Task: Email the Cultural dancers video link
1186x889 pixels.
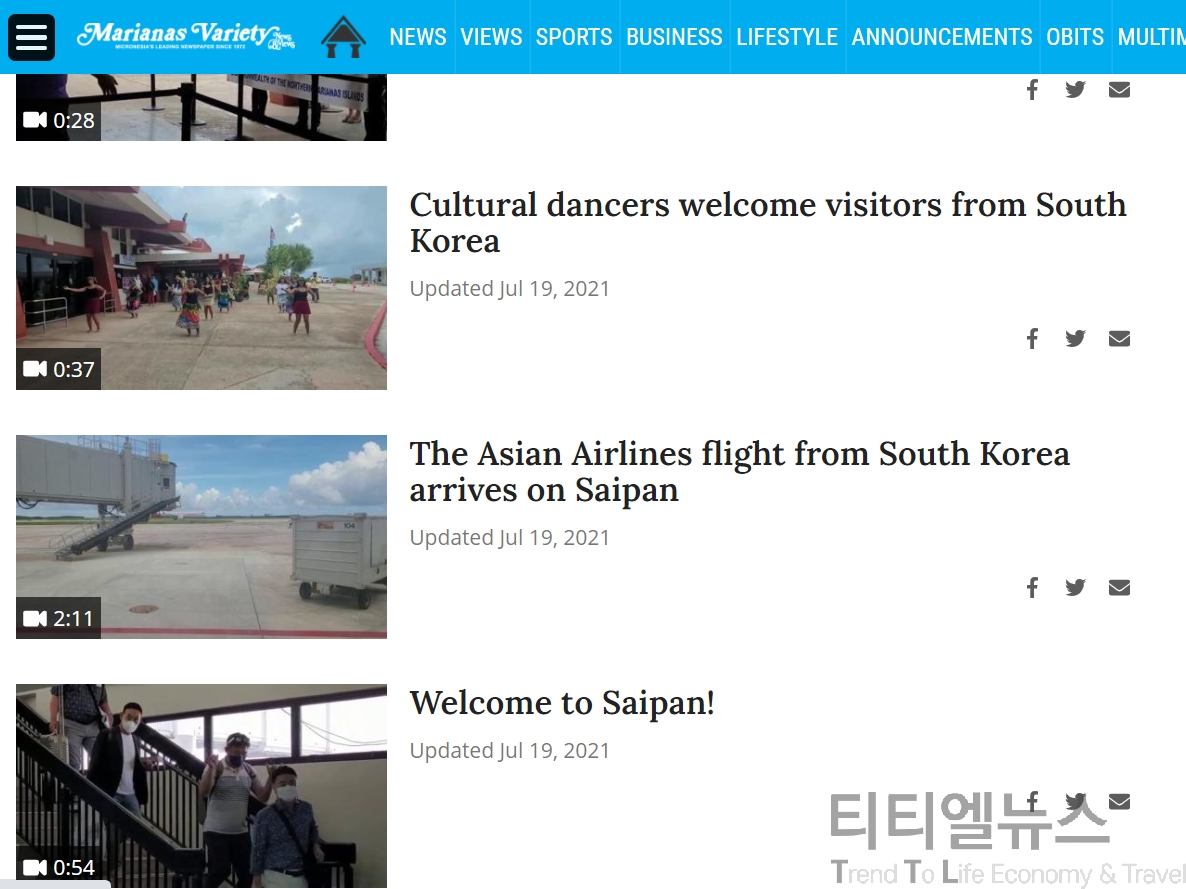Action: pos(1119,338)
